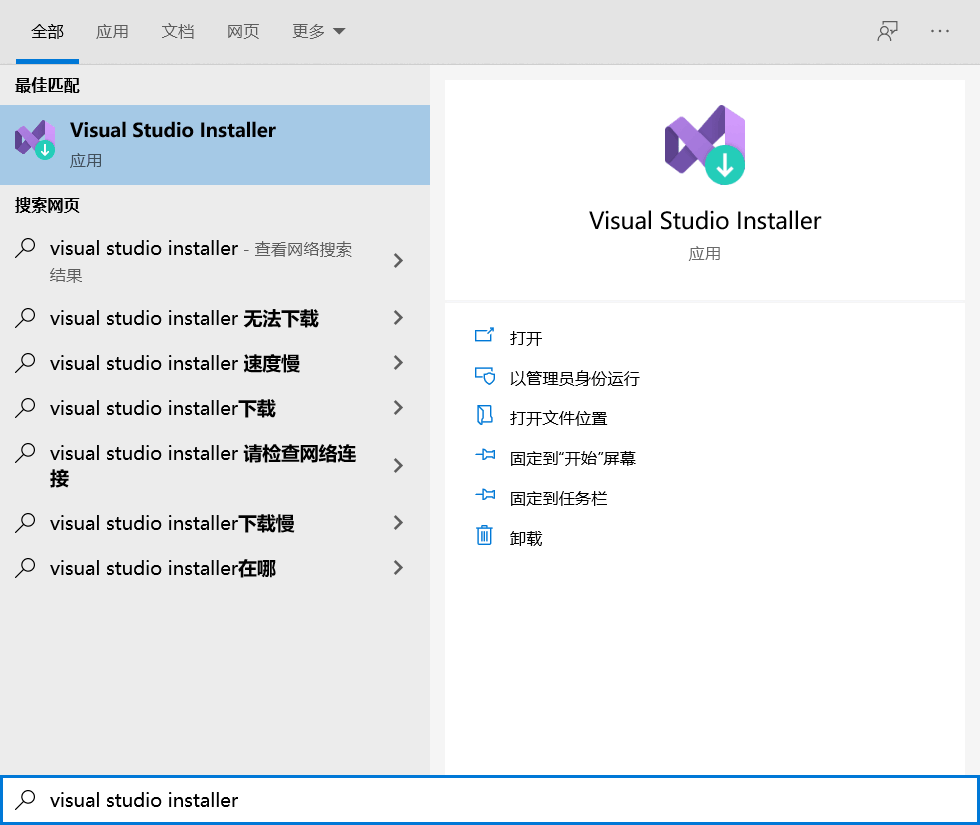Expand arrow for 下载慢 suggestion
Image resolution: width=980 pixels, height=825 pixels.
(x=398, y=523)
